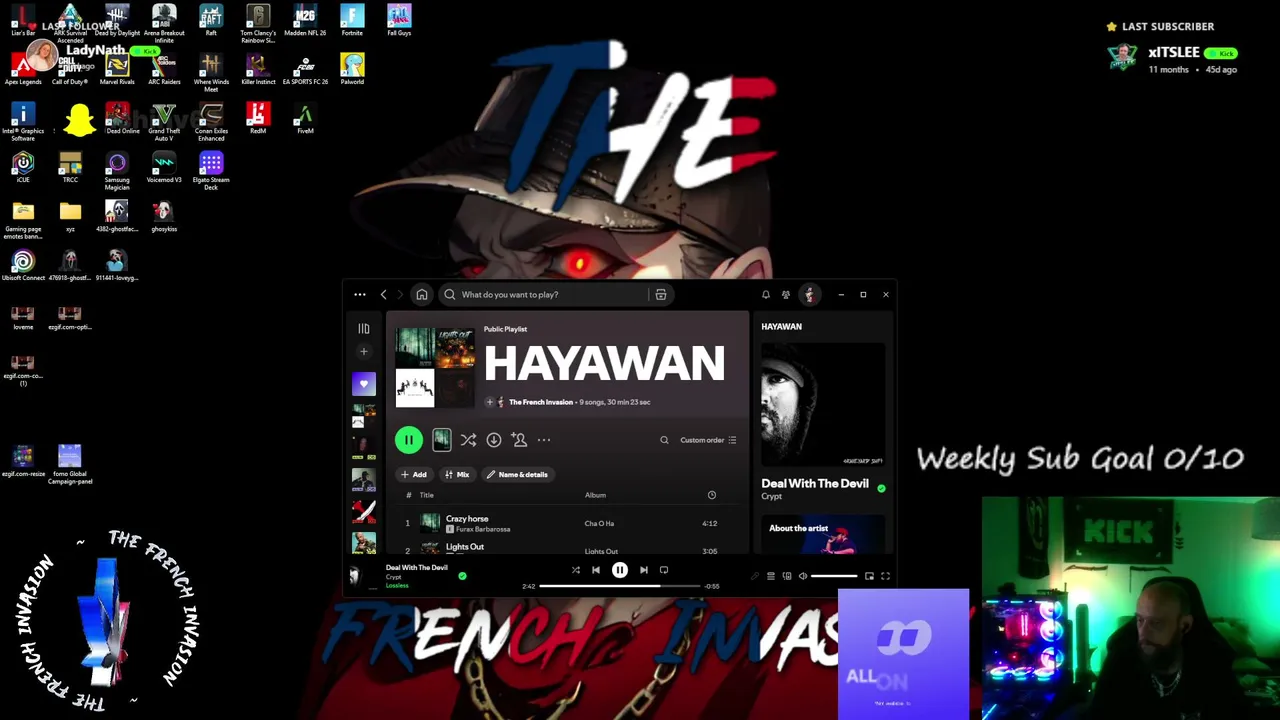Open the Elgato Stream Deck shortcut
The image size is (1280, 720).
[211, 170]
